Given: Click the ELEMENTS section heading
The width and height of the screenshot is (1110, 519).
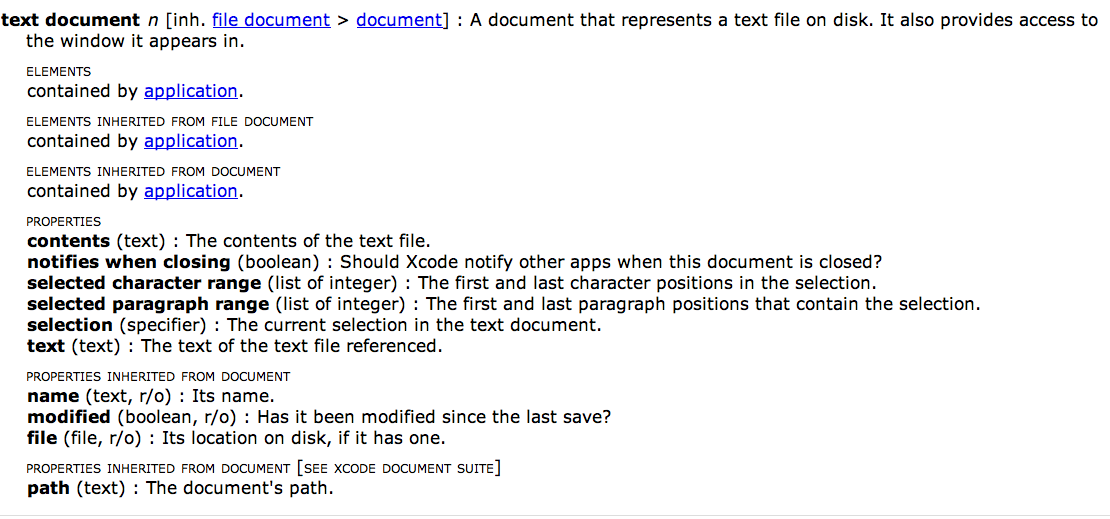Looking at the screenshot, I should tap(59, 72).
